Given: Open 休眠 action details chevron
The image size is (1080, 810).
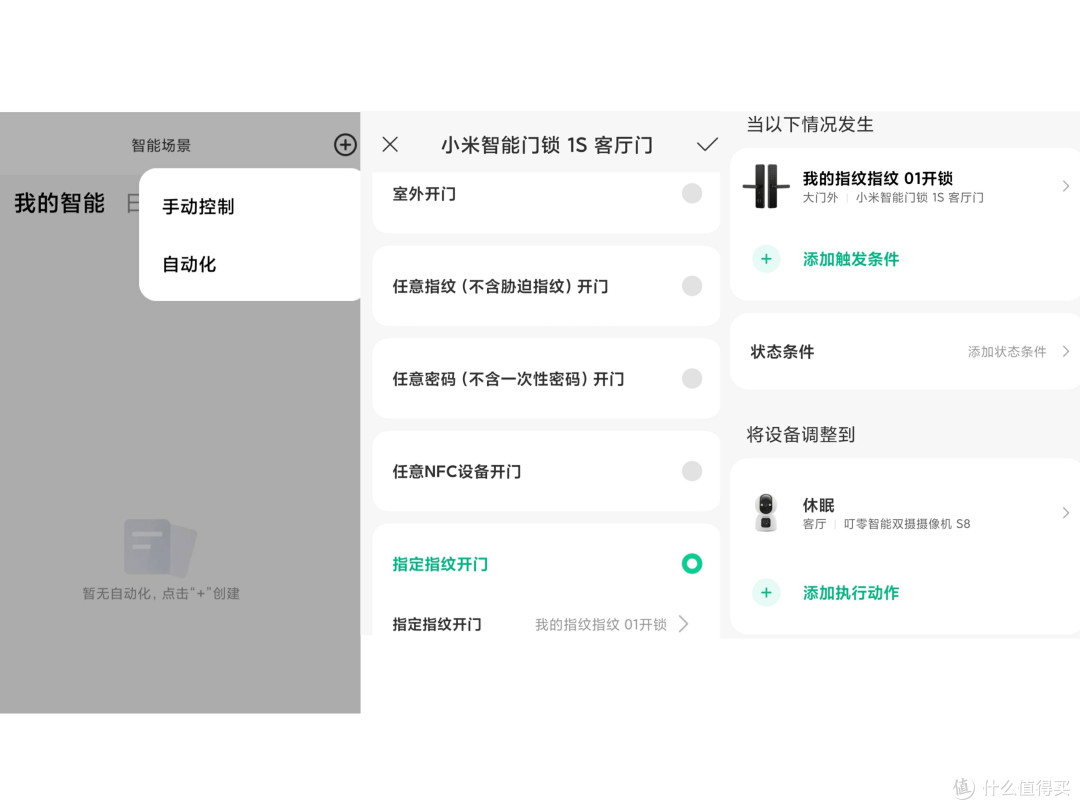Looking at the screenshot, I should (x=1066, y=512).
